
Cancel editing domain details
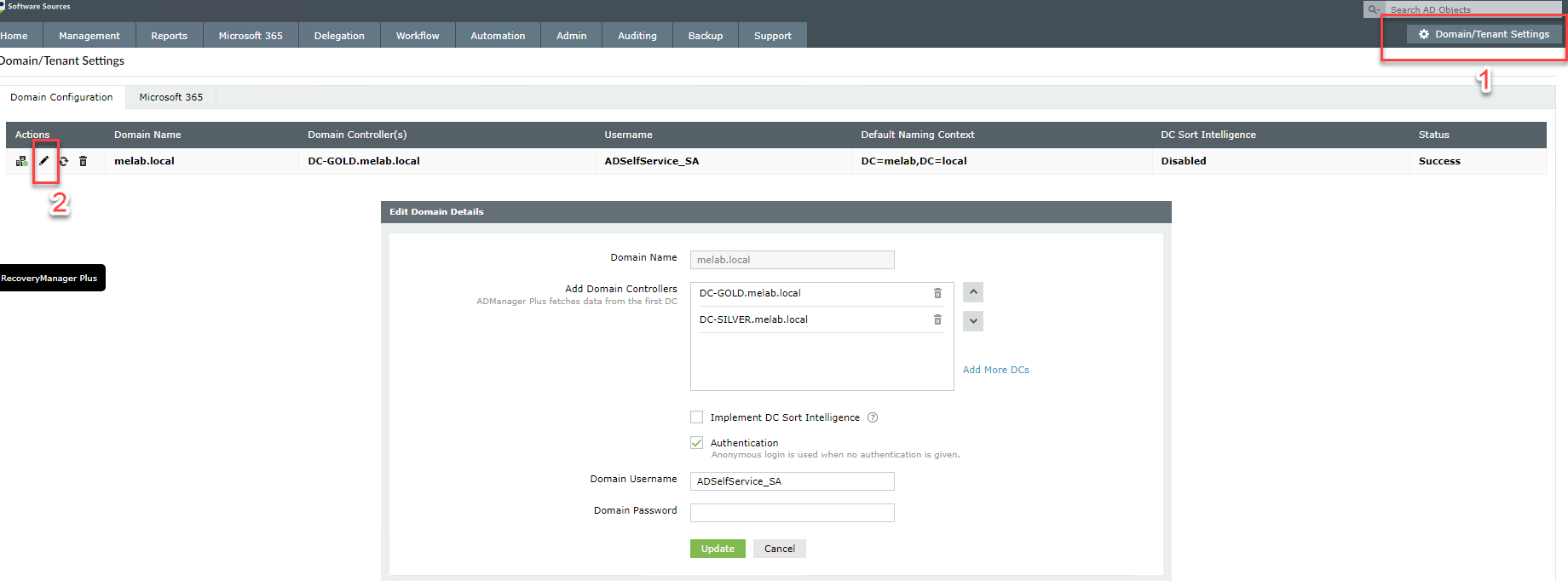[x=779, y=549]
